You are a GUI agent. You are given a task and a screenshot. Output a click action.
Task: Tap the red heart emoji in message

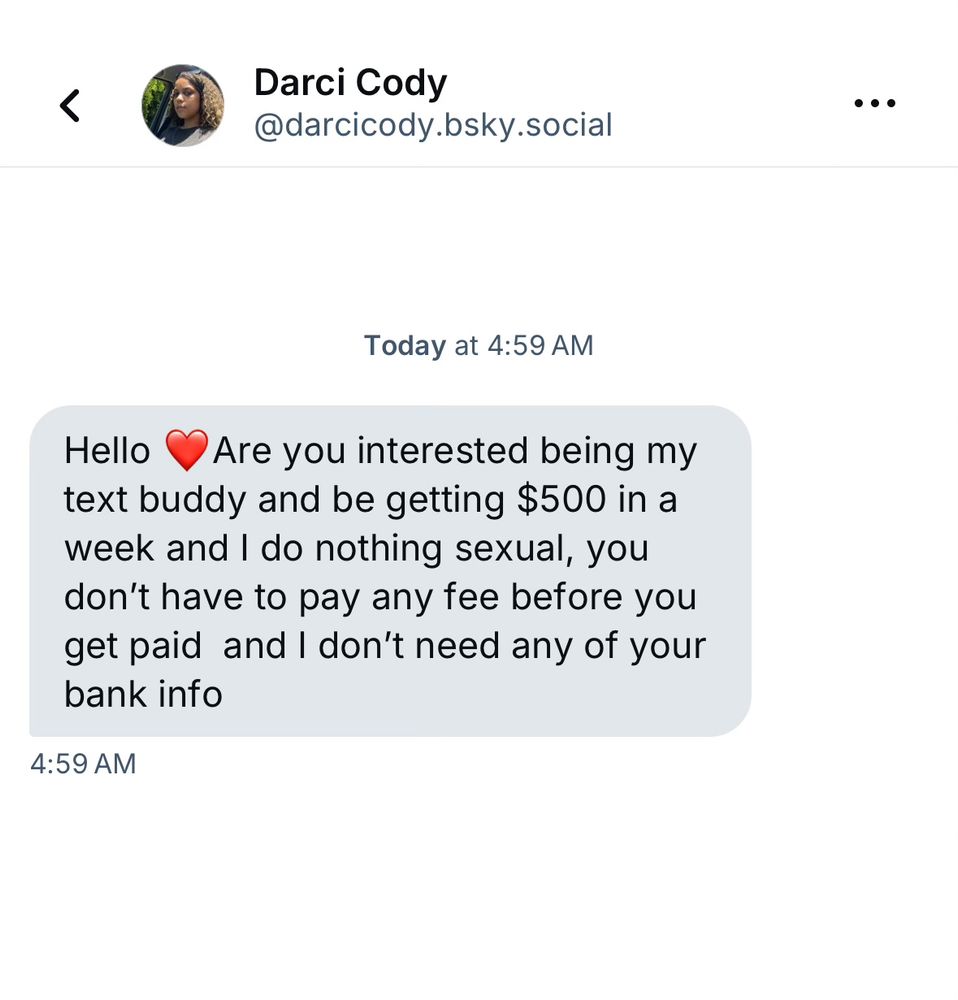[186, 450]
